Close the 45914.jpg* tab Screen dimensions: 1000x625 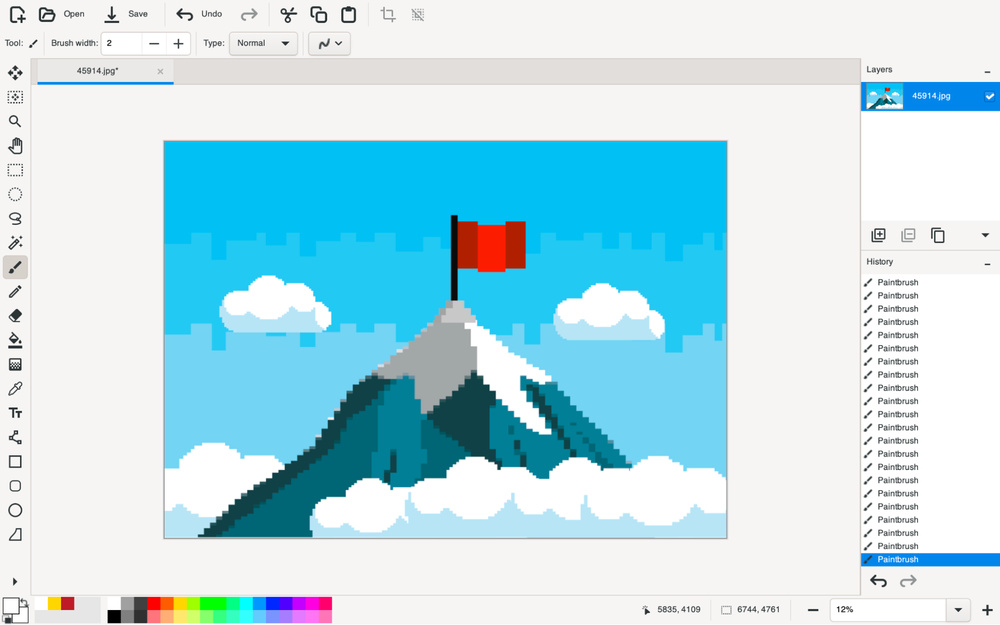(x=160, y=71)
